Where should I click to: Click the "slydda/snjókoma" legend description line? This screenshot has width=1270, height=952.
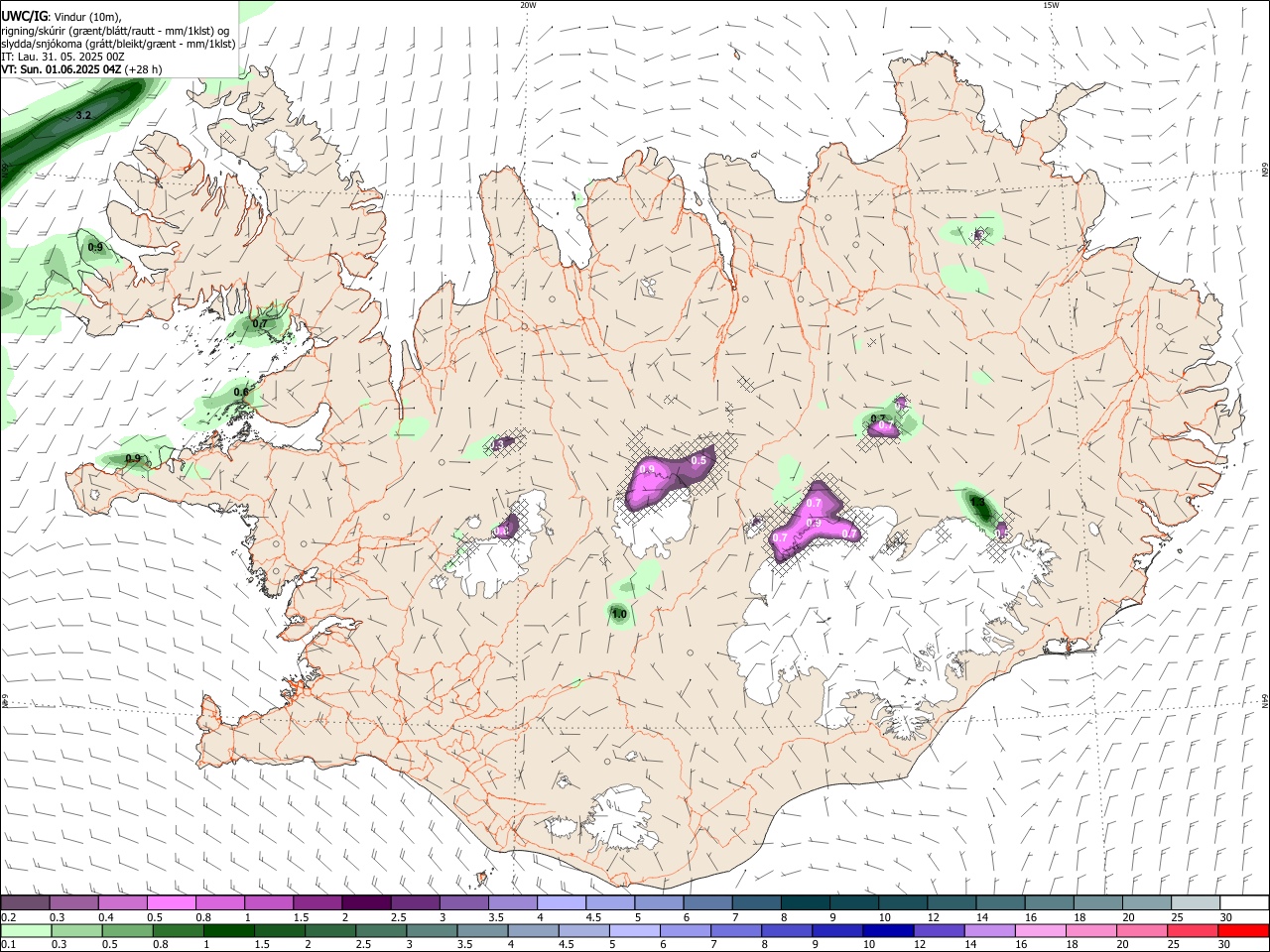[x=118, y=44]
